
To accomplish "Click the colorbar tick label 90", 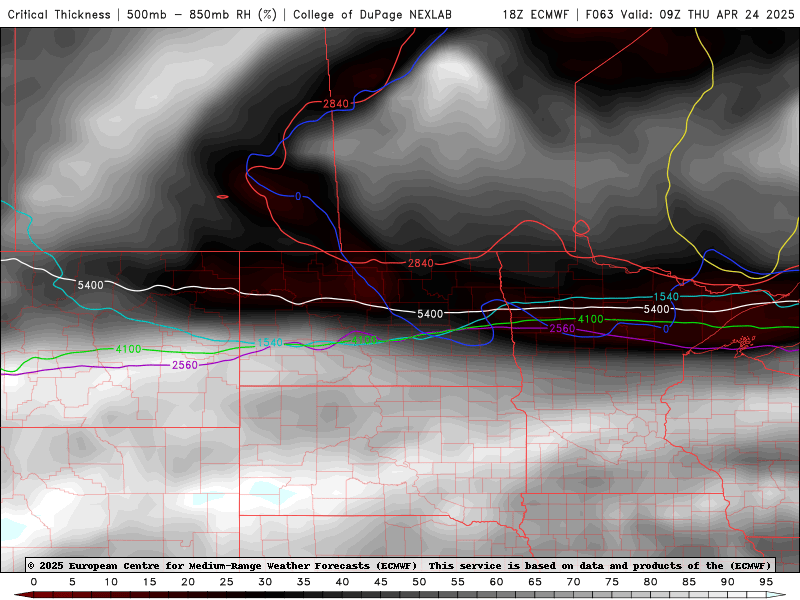I will tap(728, 582).
